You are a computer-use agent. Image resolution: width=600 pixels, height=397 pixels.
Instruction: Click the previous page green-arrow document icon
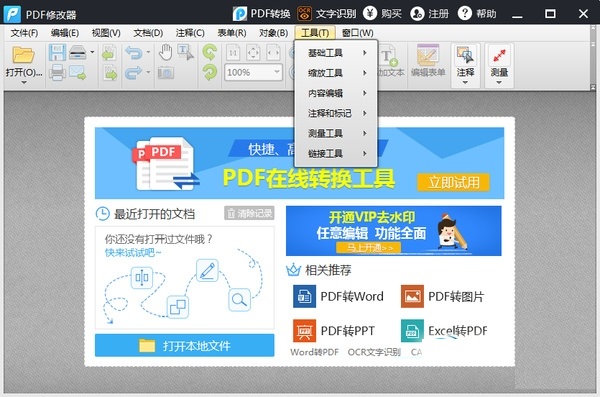[x=109, y=53]
